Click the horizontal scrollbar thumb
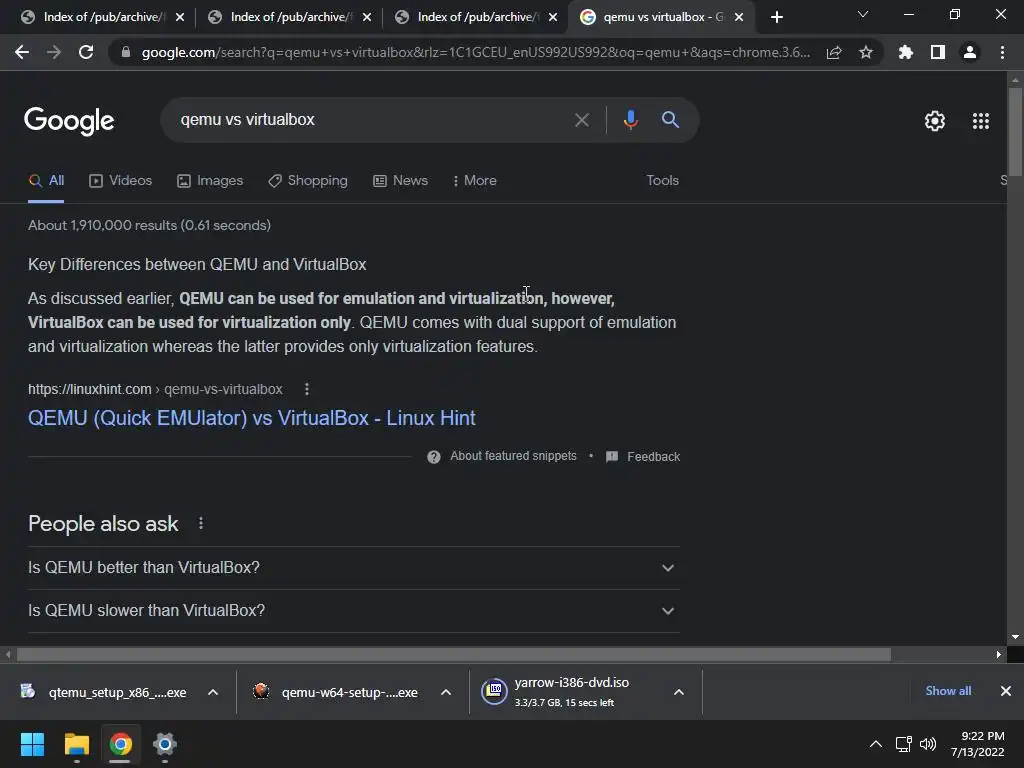 (x=454, y=654)
